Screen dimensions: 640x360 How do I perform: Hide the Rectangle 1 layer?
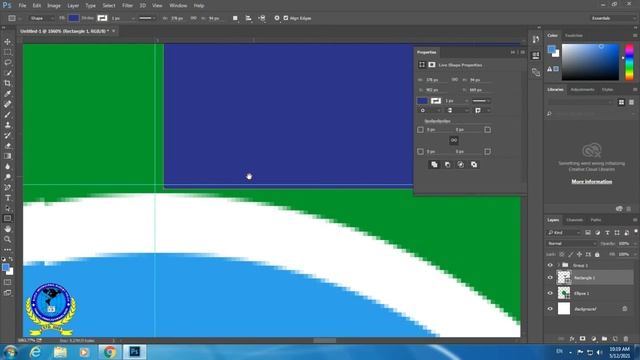(x=550, y=278)
